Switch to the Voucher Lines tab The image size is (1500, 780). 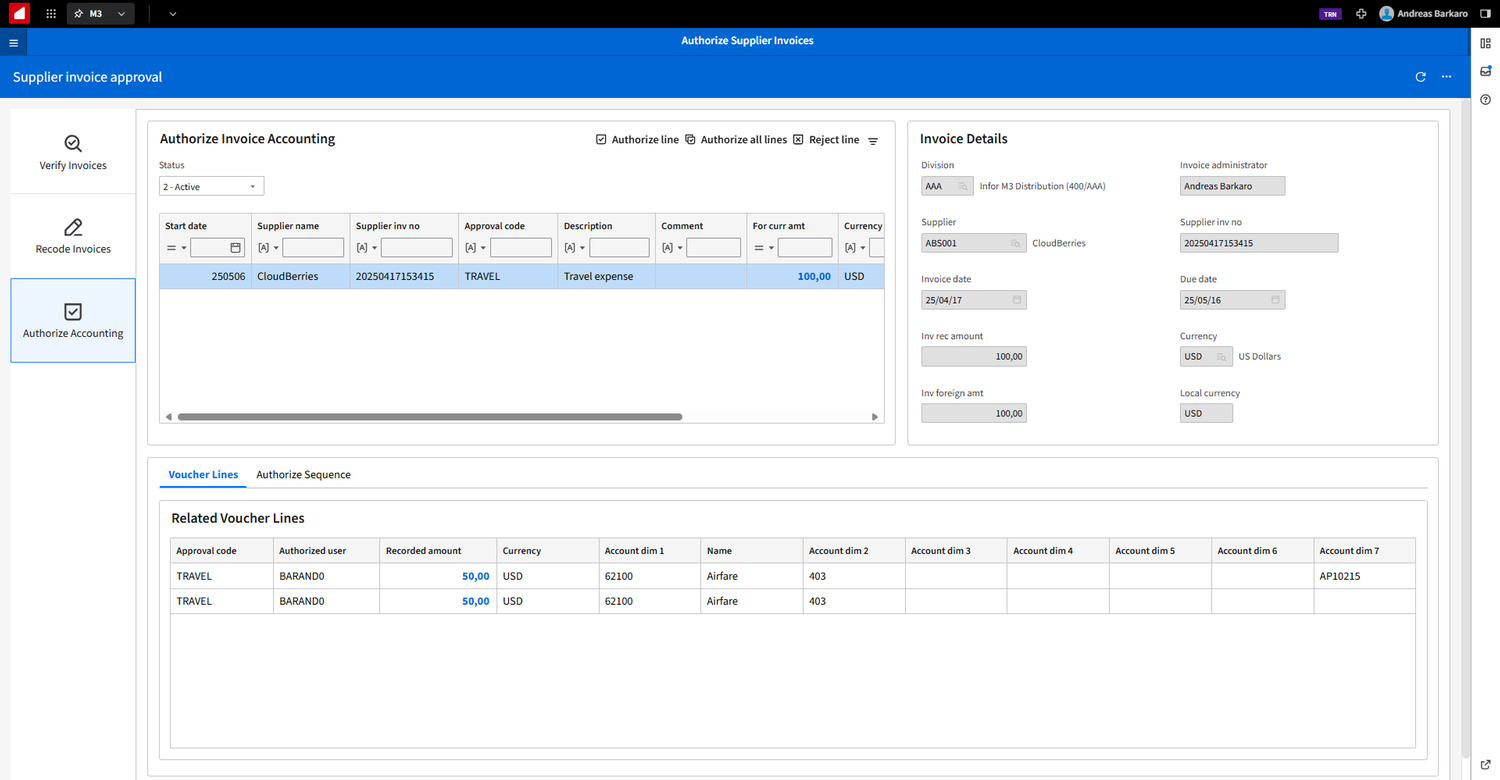[x=203, y=474]
